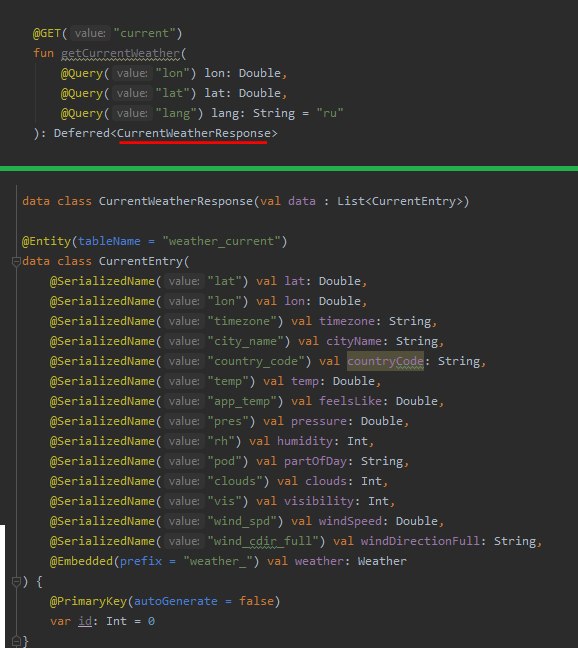
Task: Click the Deferred return type
Action: tap(81, 133)
